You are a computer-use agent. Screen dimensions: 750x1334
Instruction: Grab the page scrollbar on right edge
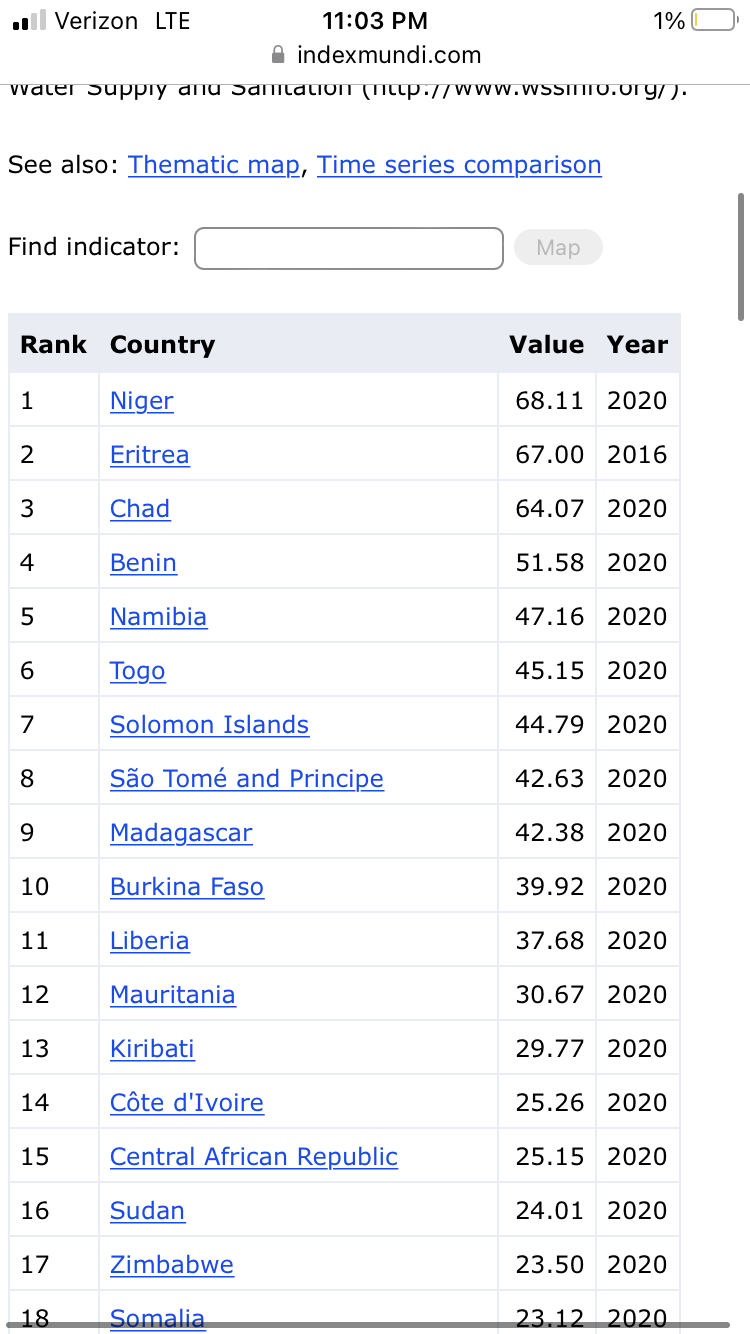point(741,257)
